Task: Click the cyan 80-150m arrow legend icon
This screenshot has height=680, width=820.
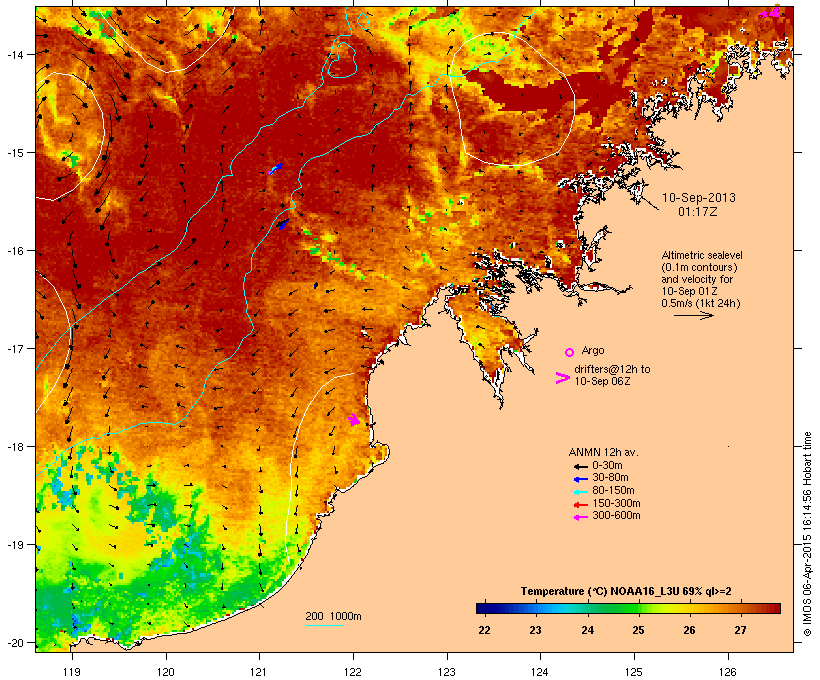Action: click(581, 492)
